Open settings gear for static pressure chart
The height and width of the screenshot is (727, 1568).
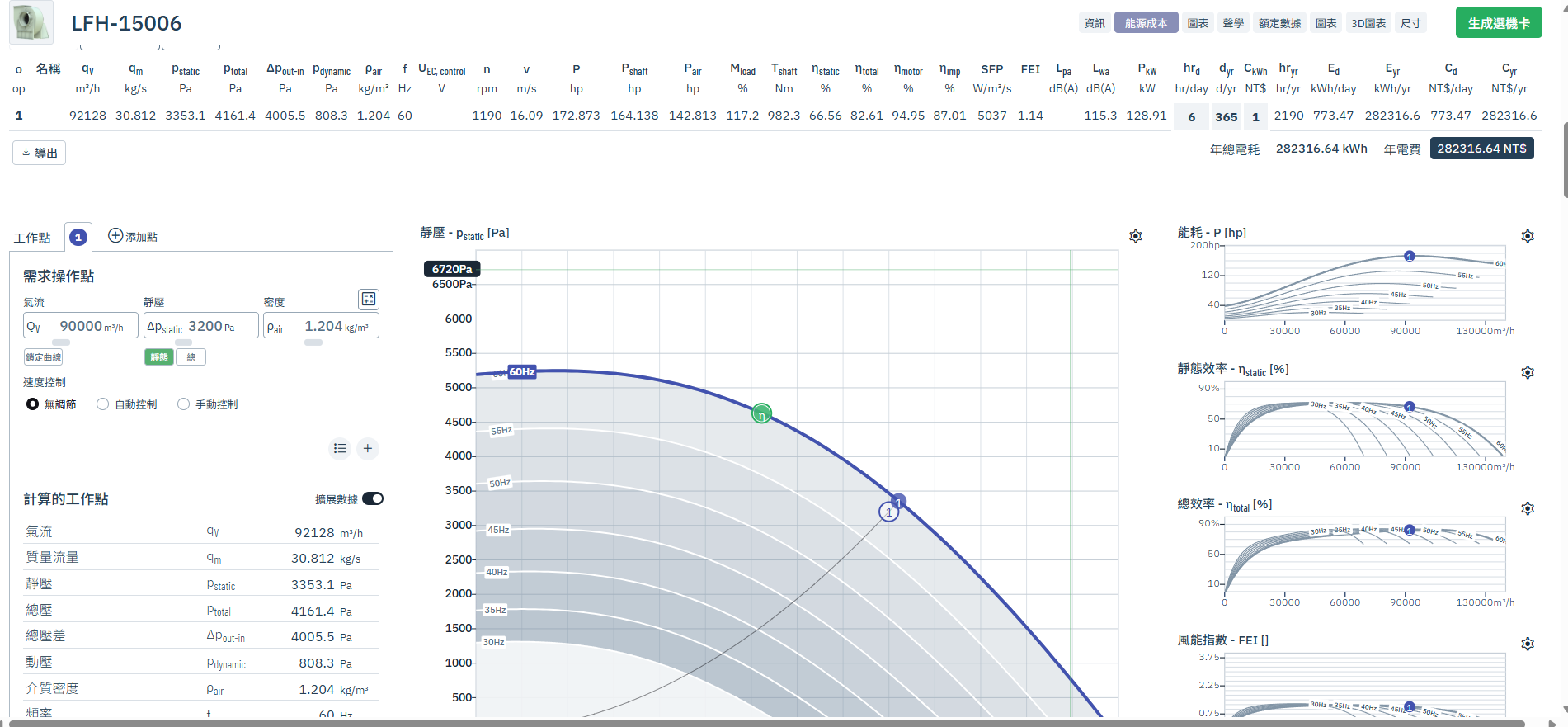point(1136,237)
